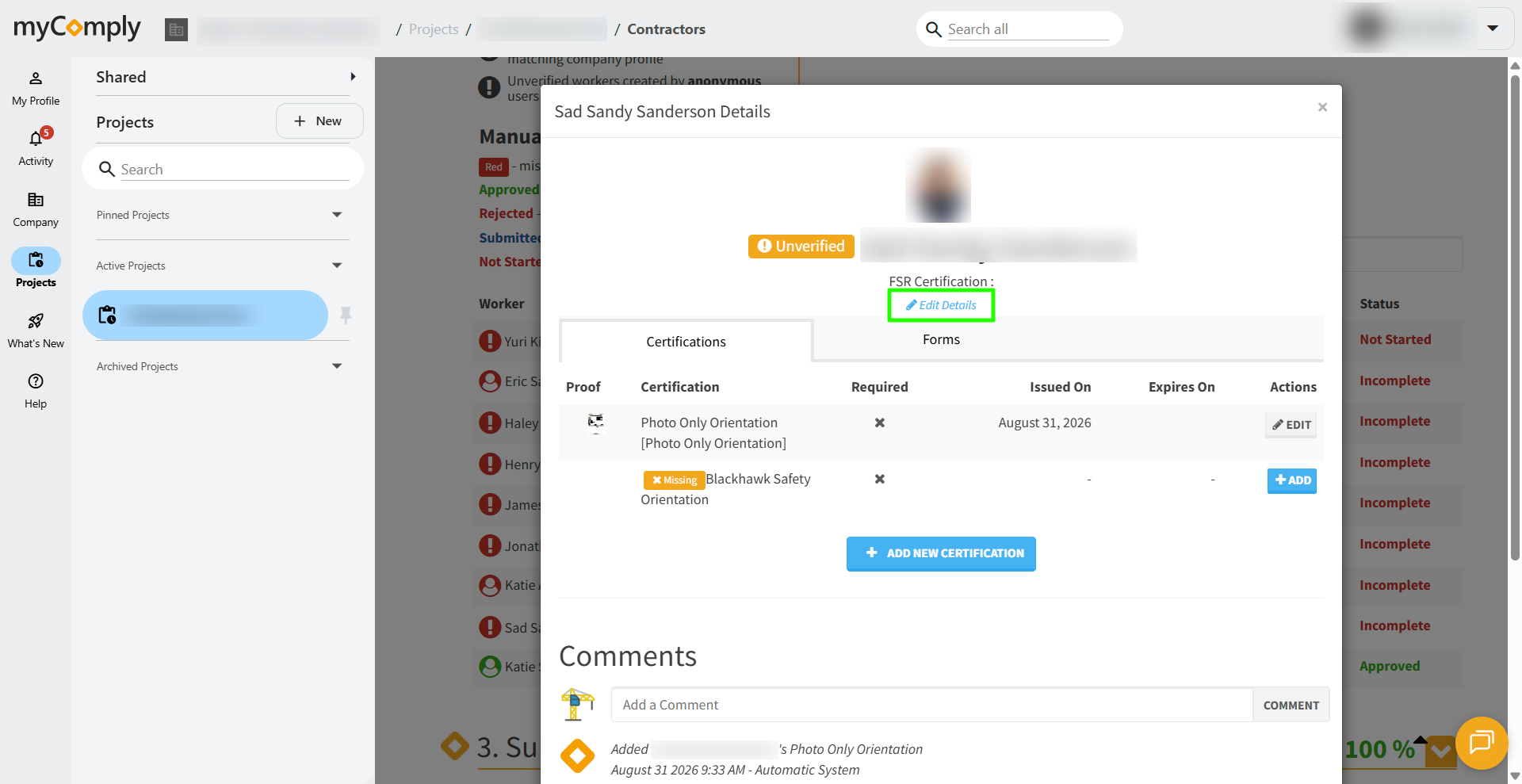Select the highlighted active project row

click(205, 316)
